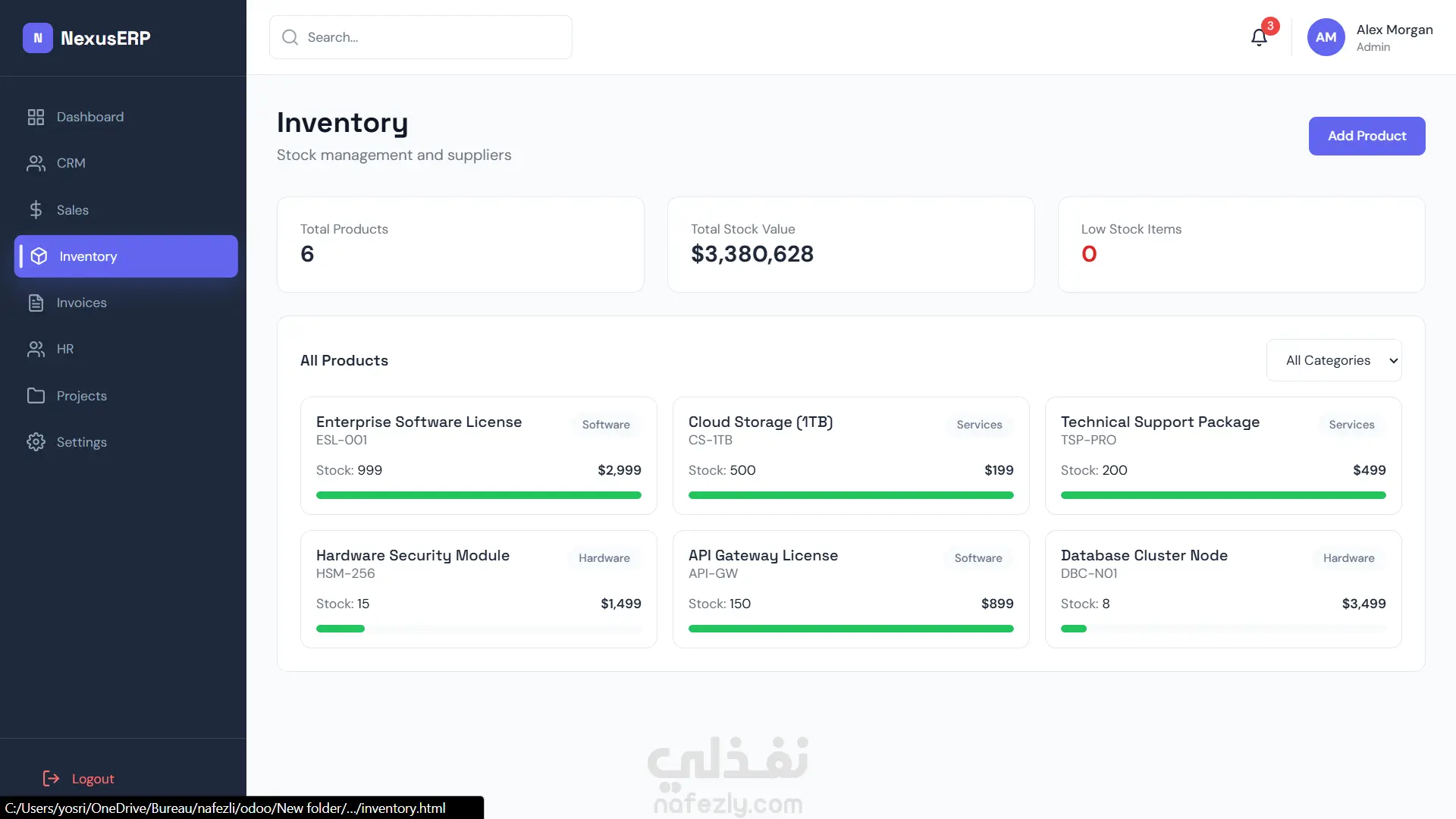The image size is (1456, 819).
Task: Click the Inventory box icon
Action: [x=39, y=256]
